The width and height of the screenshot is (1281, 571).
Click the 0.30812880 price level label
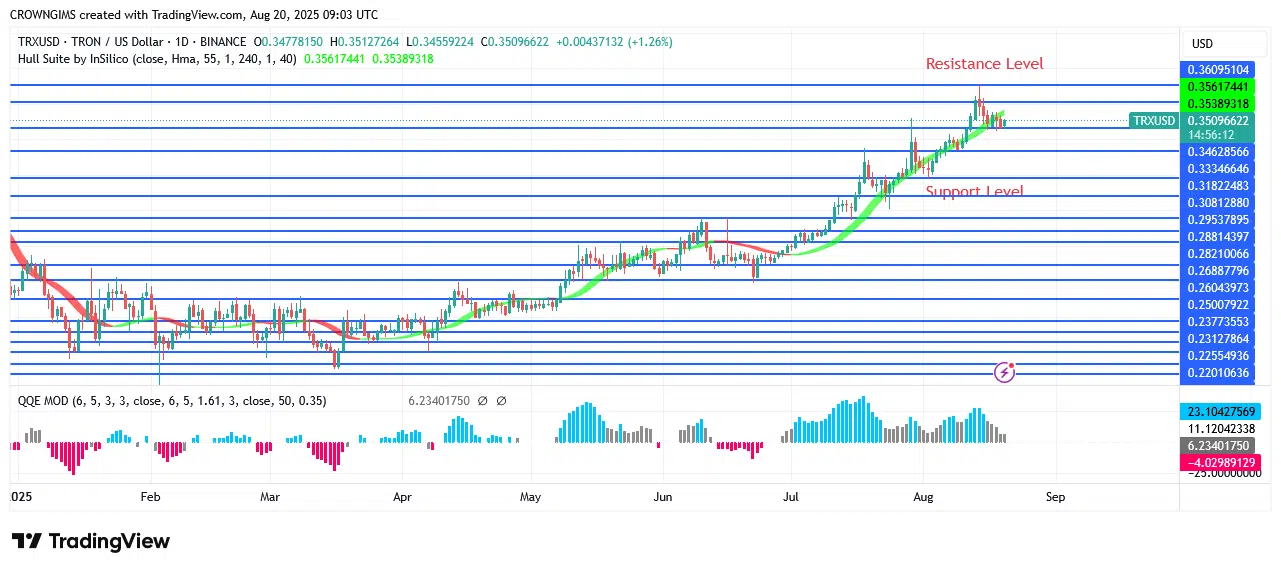(x=1218, y=203)
